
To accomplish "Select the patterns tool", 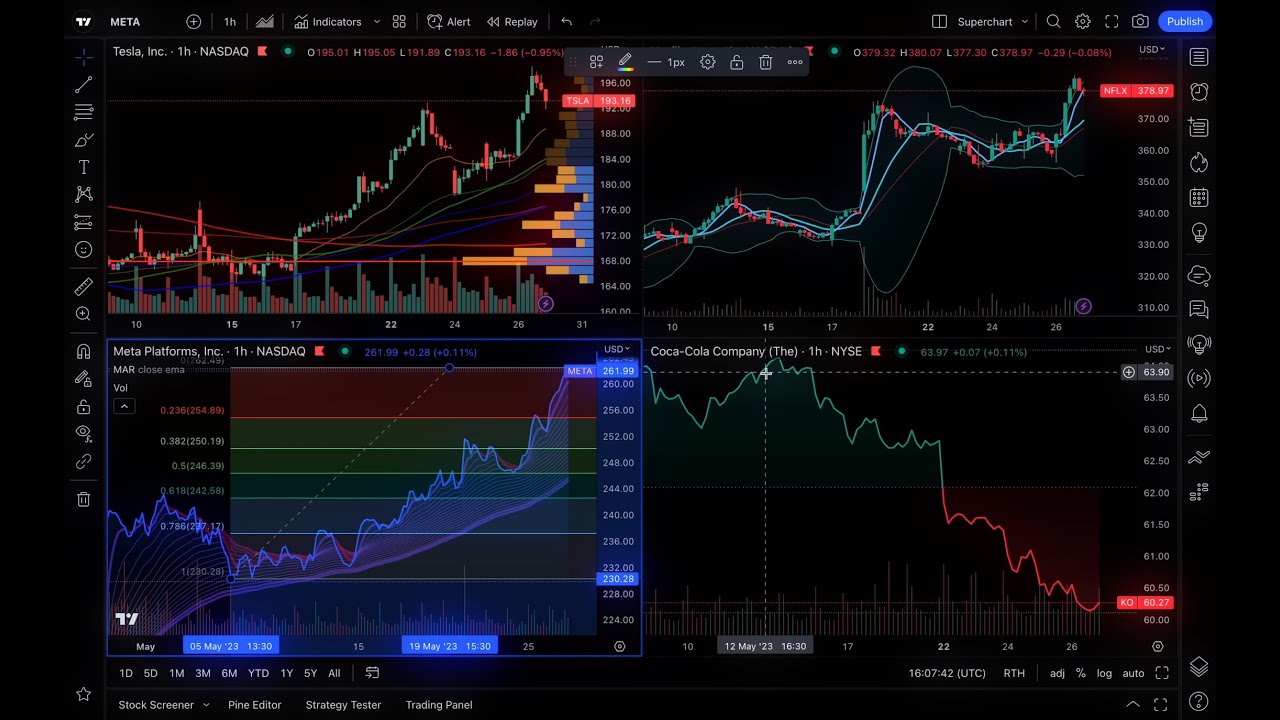I will (x=84, y=194).
